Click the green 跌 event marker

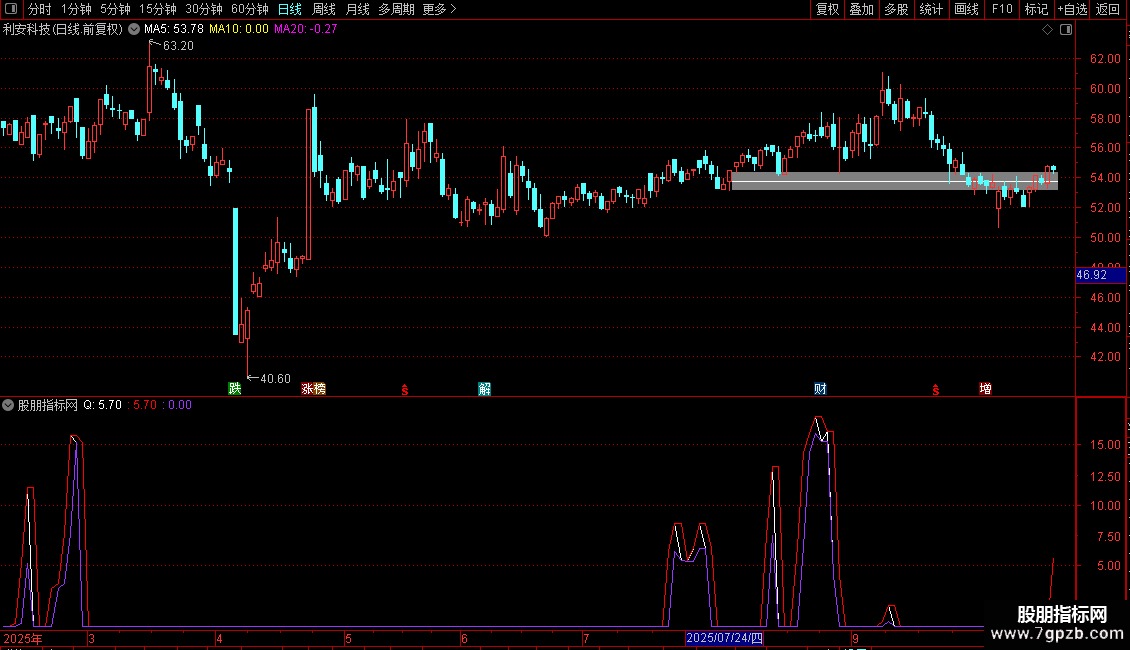[x=235, y=388]
